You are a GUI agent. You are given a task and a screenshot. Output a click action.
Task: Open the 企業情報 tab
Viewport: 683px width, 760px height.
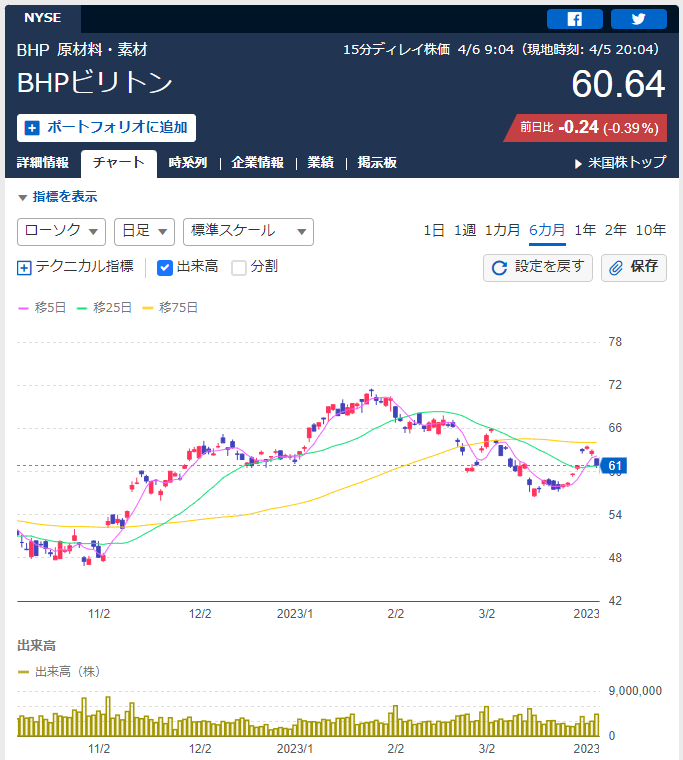(257, 162)
